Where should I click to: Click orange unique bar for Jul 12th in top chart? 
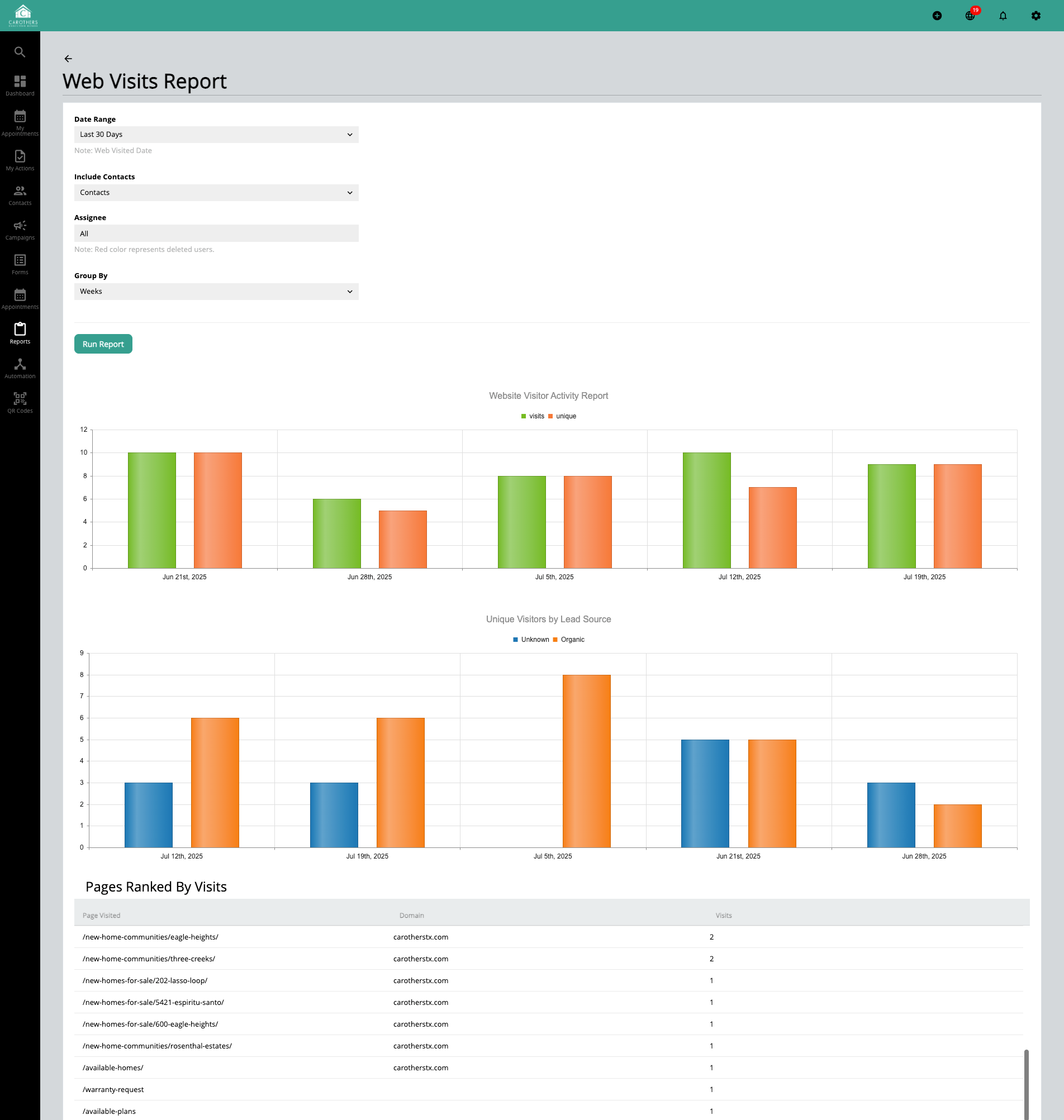tap(772, 528)
